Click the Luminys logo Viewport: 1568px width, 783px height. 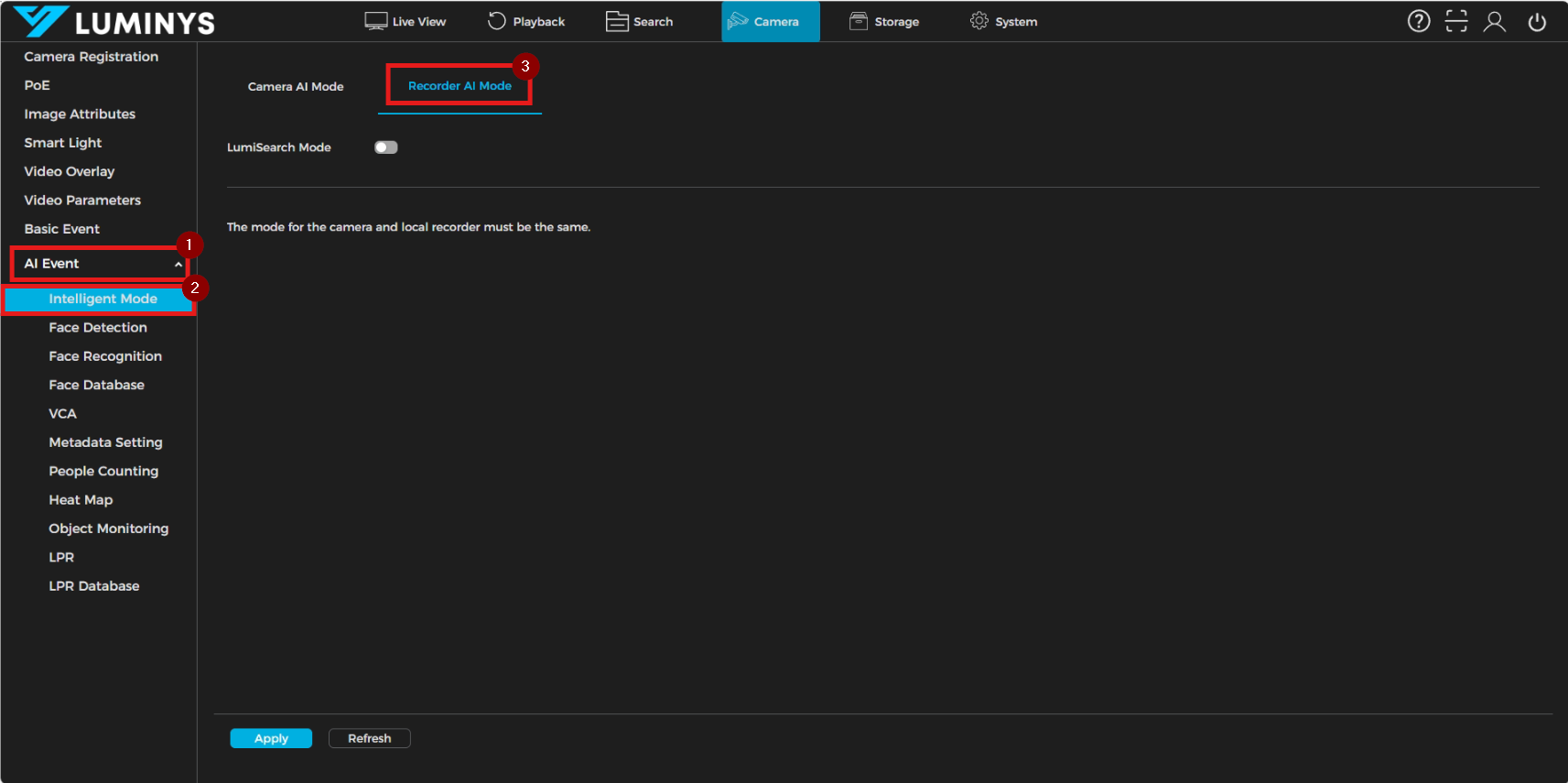pos(114,22)
